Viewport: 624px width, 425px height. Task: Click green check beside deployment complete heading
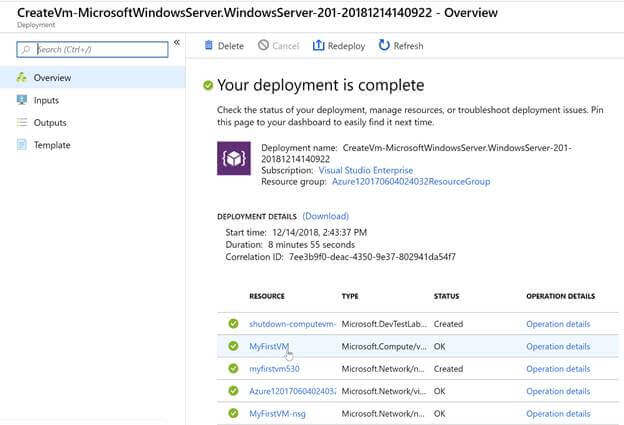coord(208,85)
